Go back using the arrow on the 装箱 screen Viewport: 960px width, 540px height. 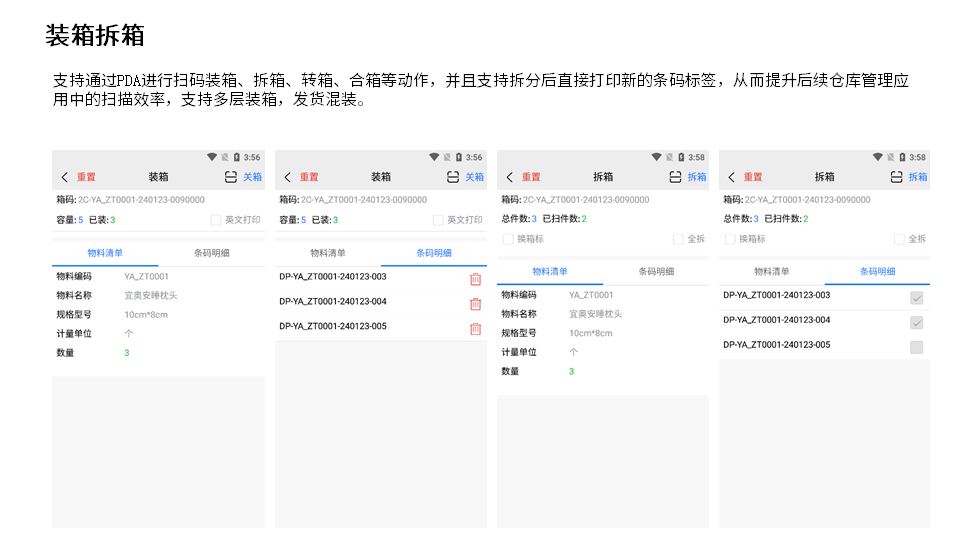[65, 177]
